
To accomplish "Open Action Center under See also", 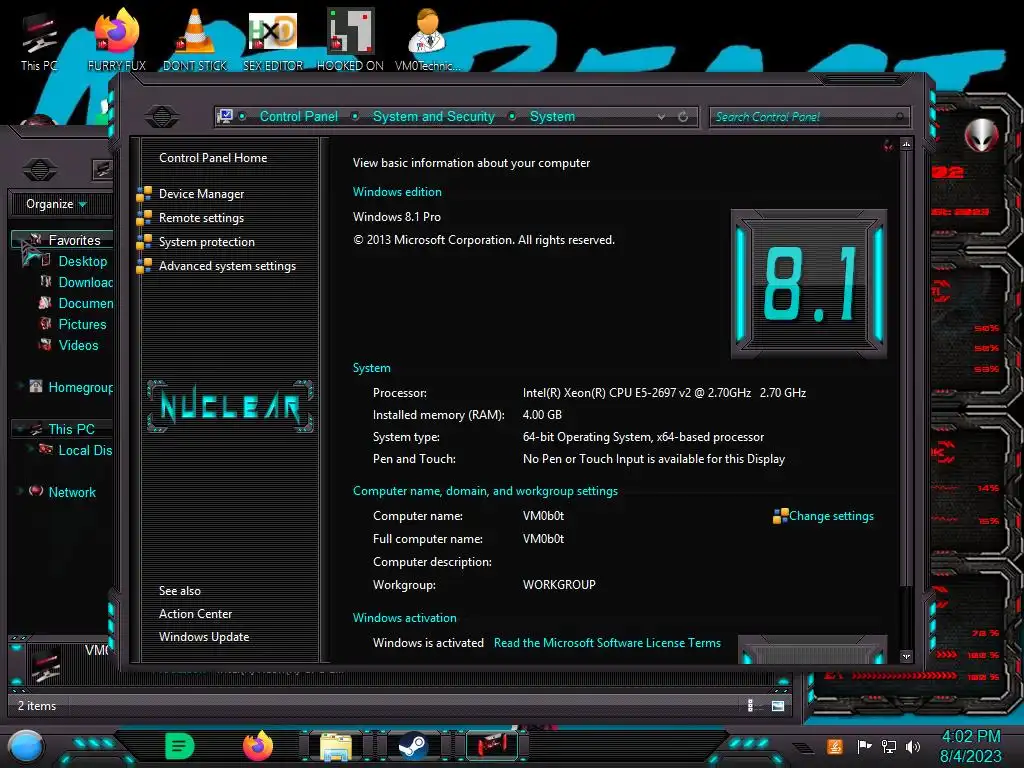I will 195,614.
